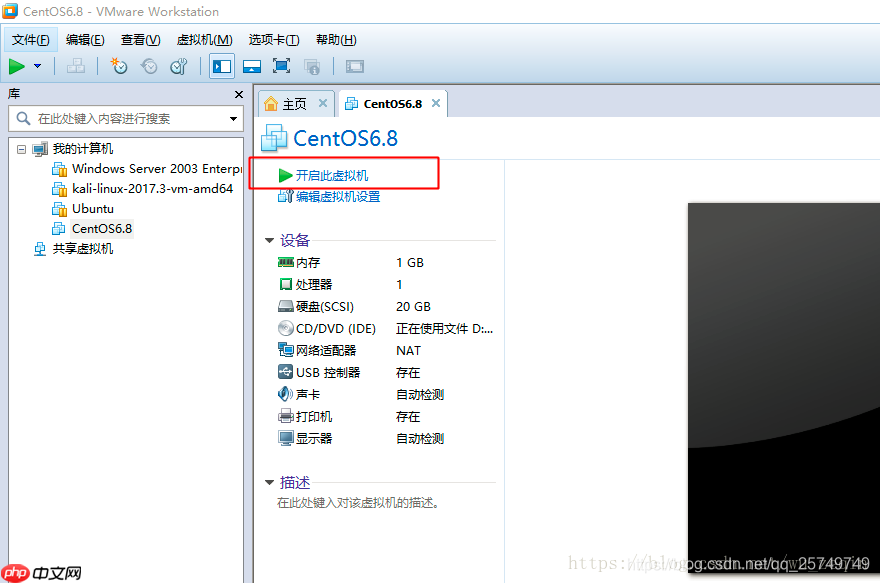Screen dimensions: 880x583
Task: Click 编辑虚拟机设置 link
Action: coord(329,196)
